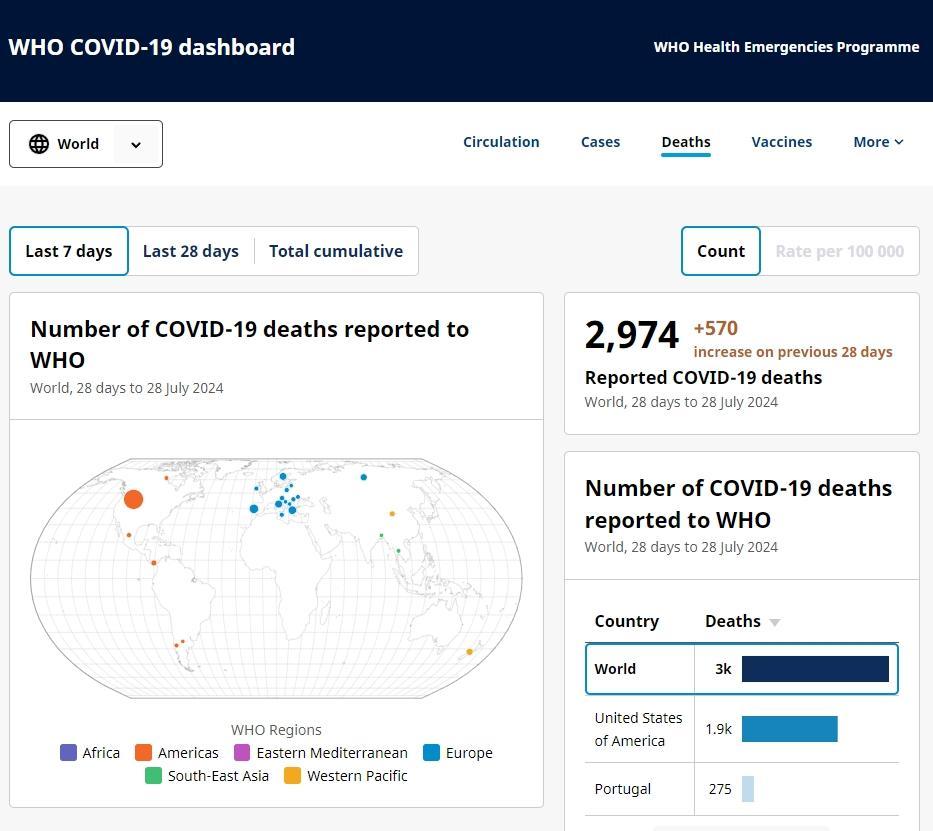Image resolution: width=933 pixels, height=831 pixels.
Task: Click the blue bubble over Russia
Action: (x=363, y=477)
